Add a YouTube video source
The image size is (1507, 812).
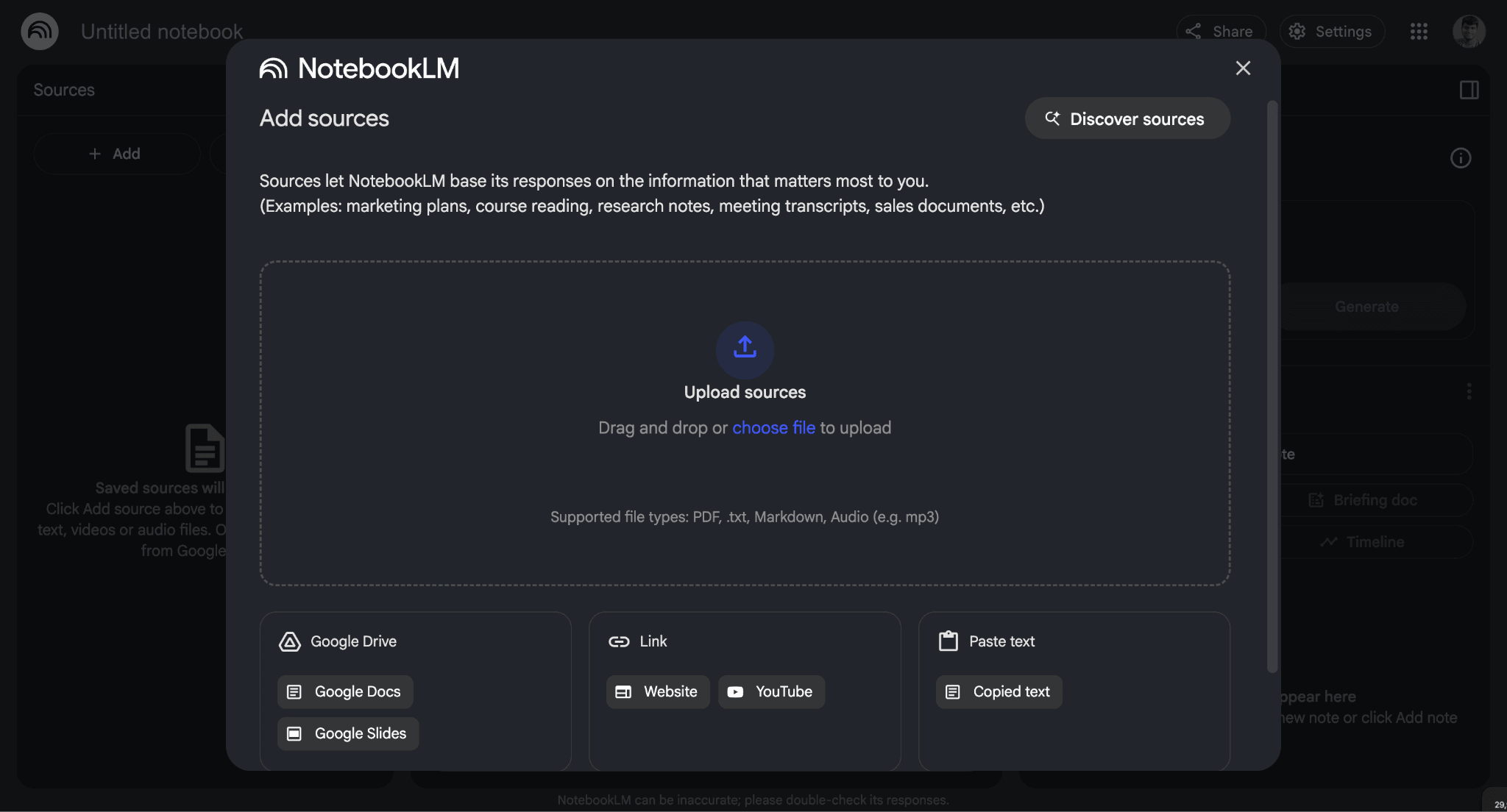click(771, 692)
